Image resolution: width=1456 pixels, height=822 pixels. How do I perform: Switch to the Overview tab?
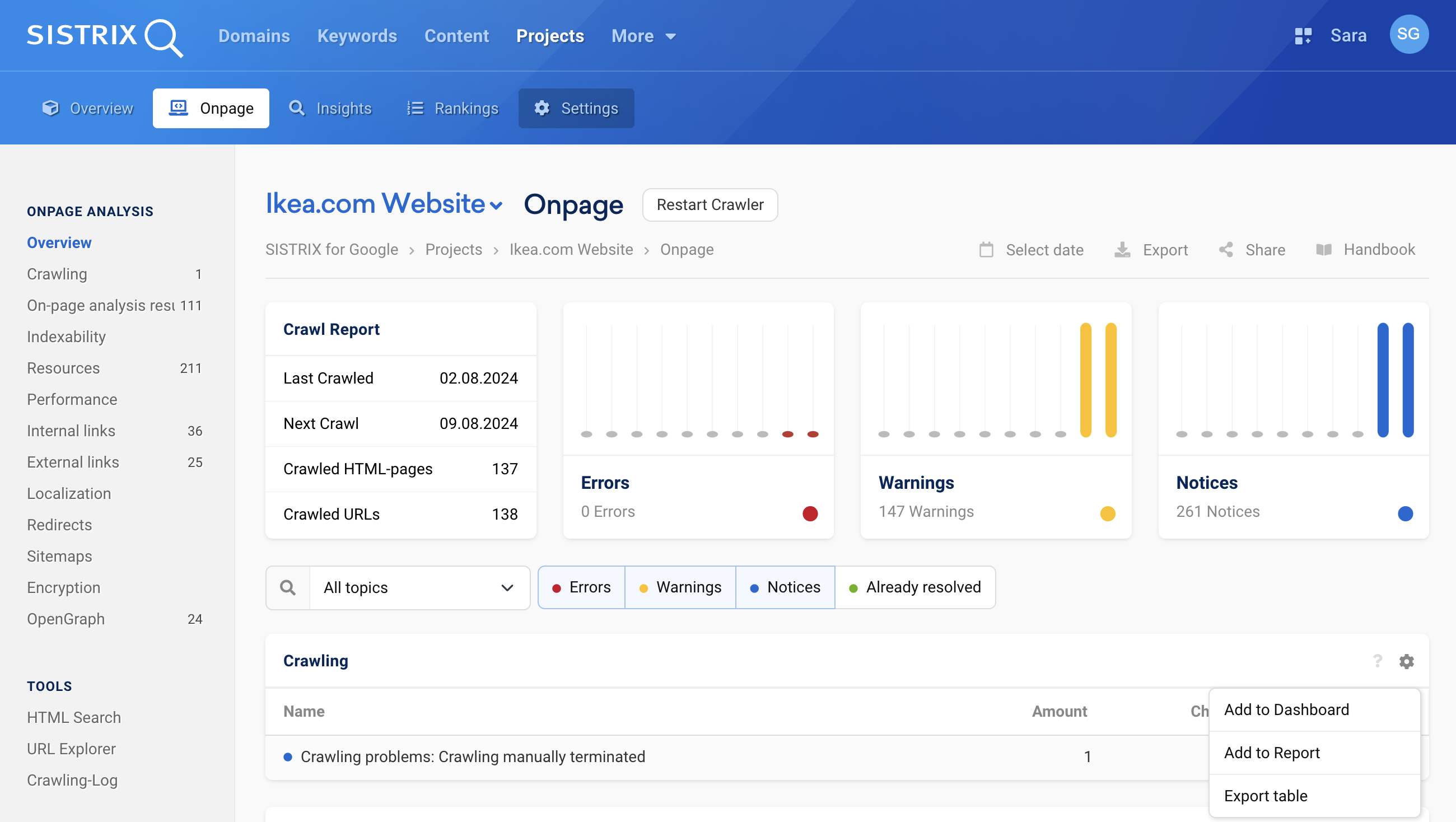(x=88, y=108)
